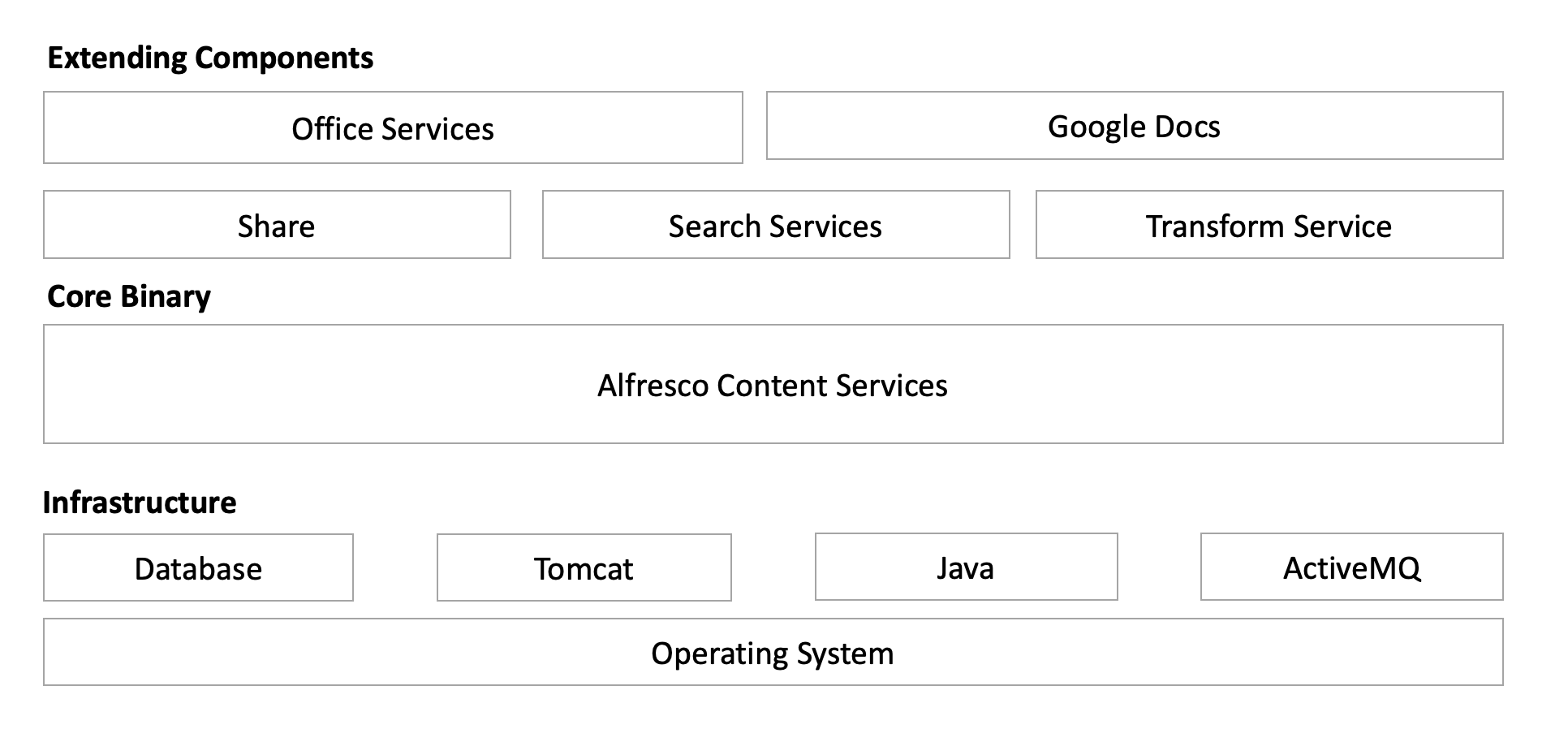This screenshot has width=1568, height=742.
Task: Click the Extending Components heading
Action: [x=210, y=58]
